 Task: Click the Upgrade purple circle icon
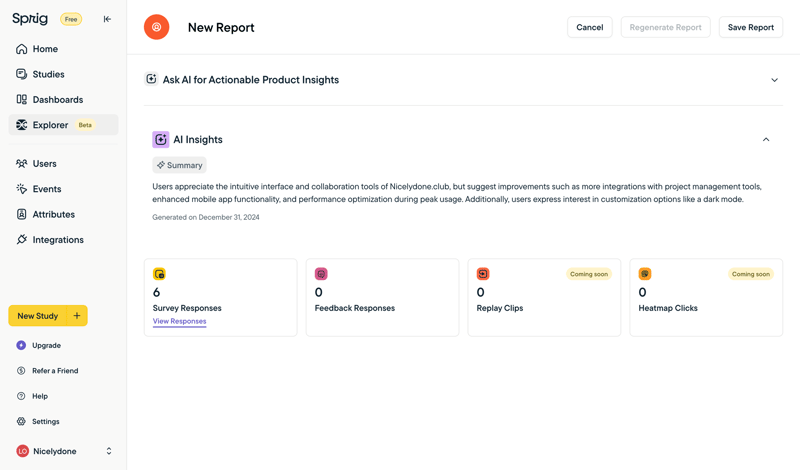pos(21,345)
